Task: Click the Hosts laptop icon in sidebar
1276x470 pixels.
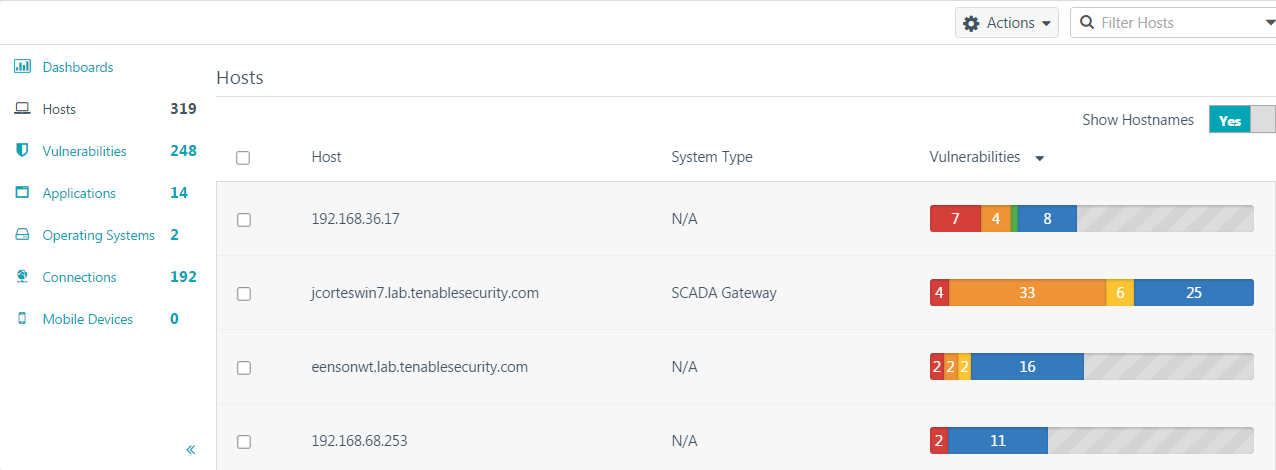Action: (x=22, y=109)
